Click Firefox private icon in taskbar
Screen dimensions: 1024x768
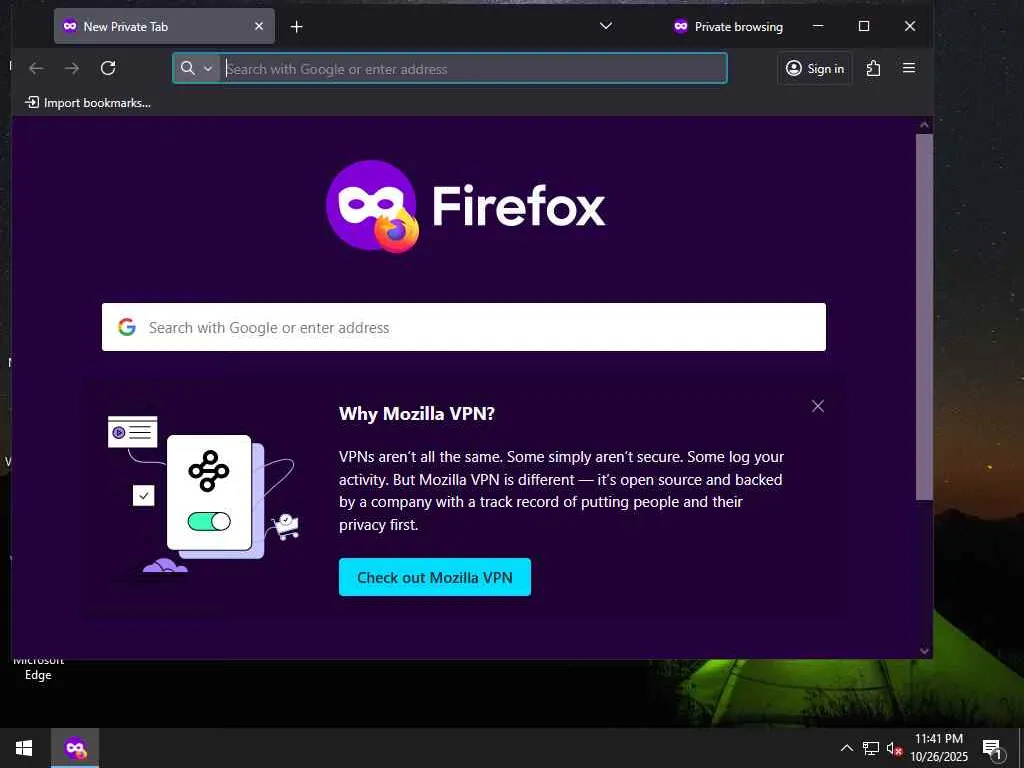pyautogui.click(x=75, y=748)
